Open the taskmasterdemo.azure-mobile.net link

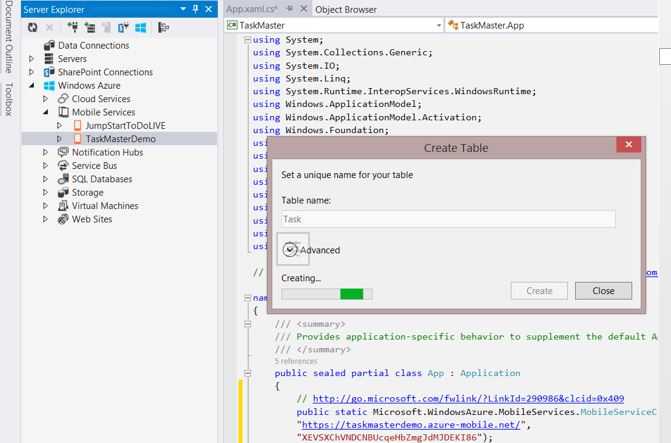pyautogui.click(x=411, y=425)
